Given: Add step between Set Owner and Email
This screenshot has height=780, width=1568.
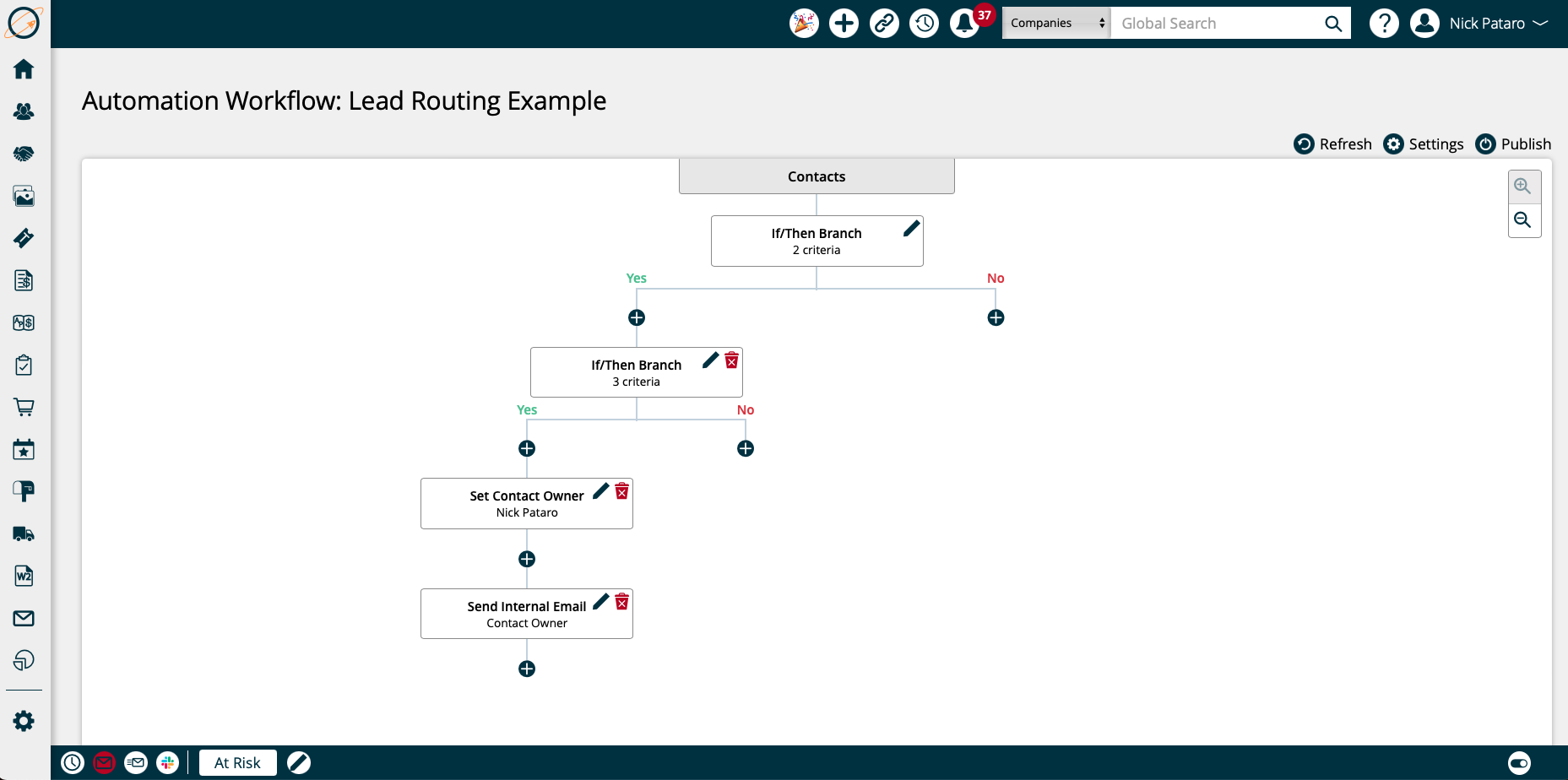Looking at the screenshot, I should click(x=527, y=559).
